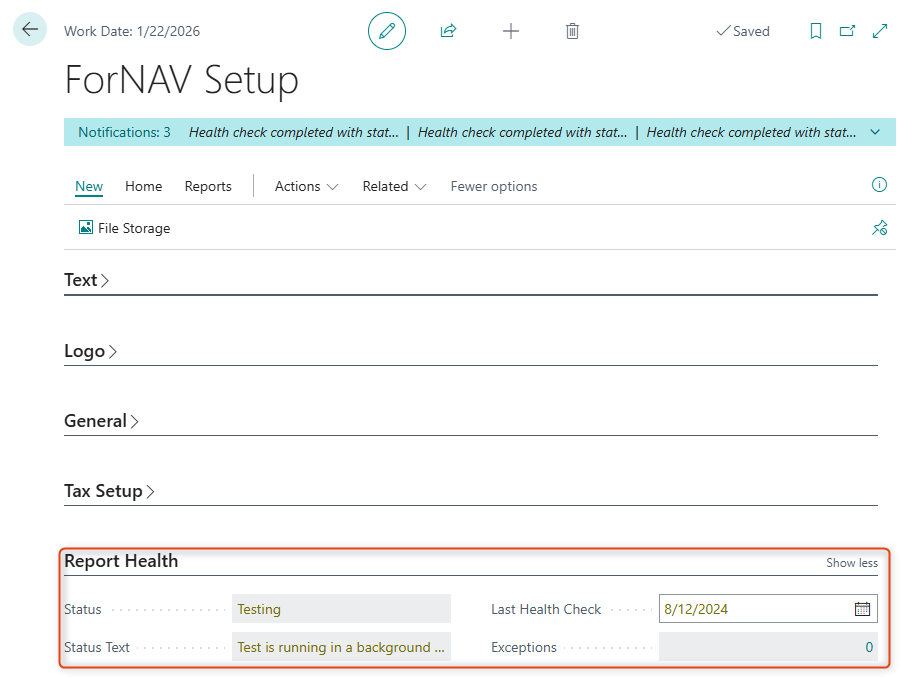Switch to the Reports tab

pyautogui.click(x=208, y=186)
